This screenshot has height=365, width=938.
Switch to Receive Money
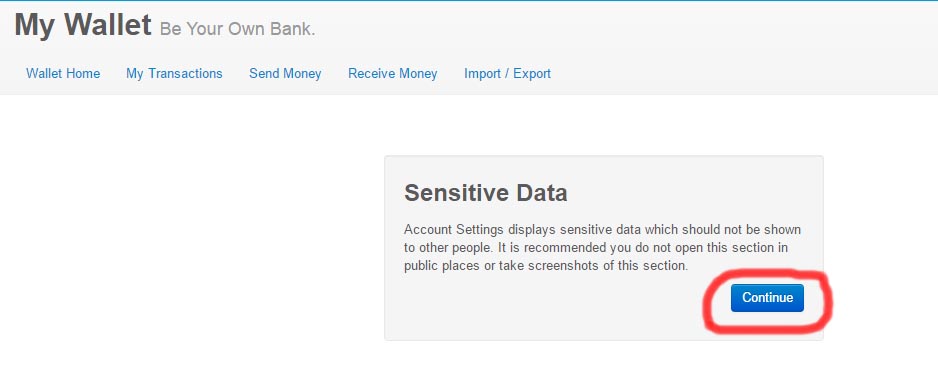(x=392, y=74)
